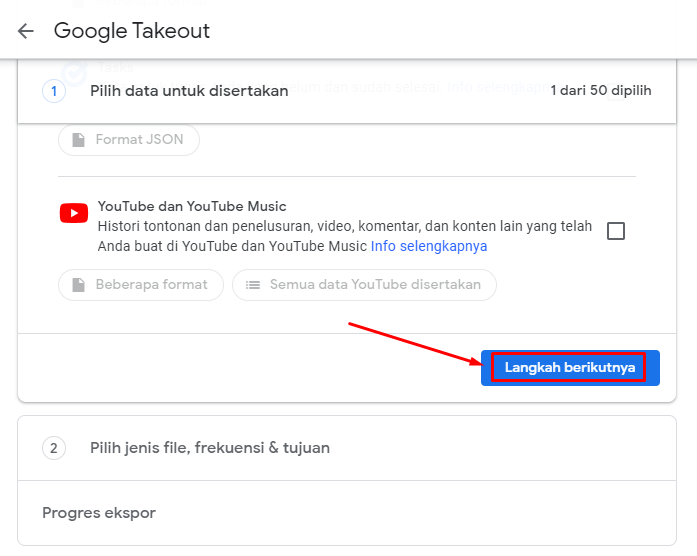Open the Beberapa format chip
This screenshot has width=697, height=556.
point(141,285)
